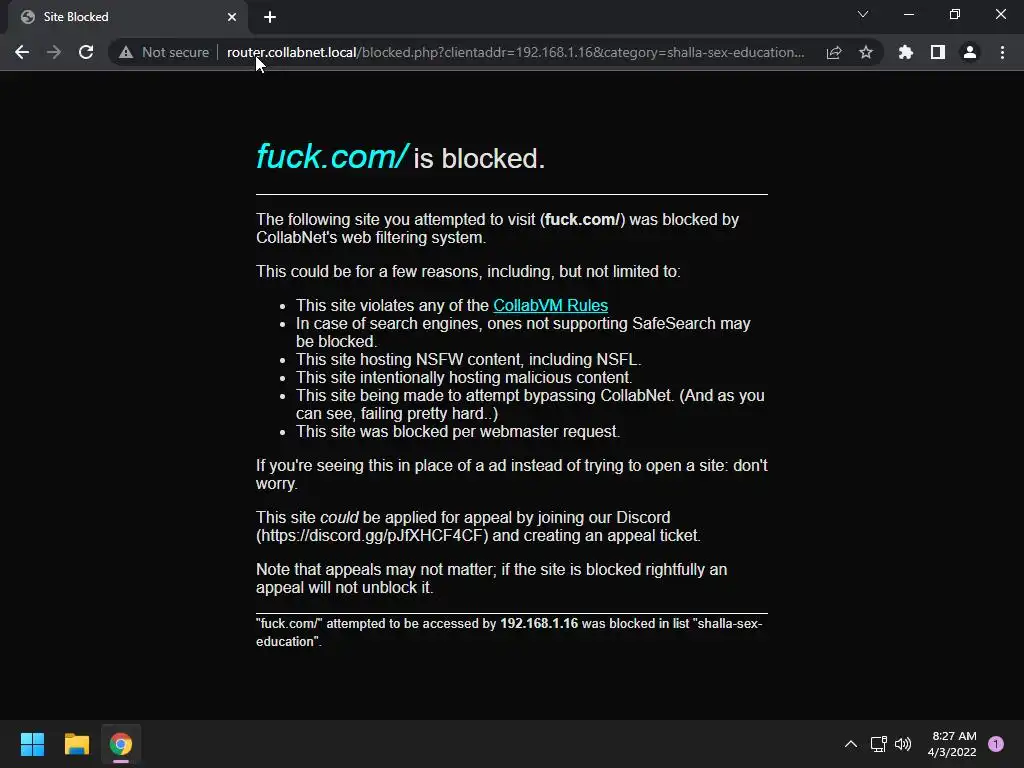Viewport: 1024px width, 768px height.
Task: Open the Windows Start menu
Action: click(x=32, y=744)
